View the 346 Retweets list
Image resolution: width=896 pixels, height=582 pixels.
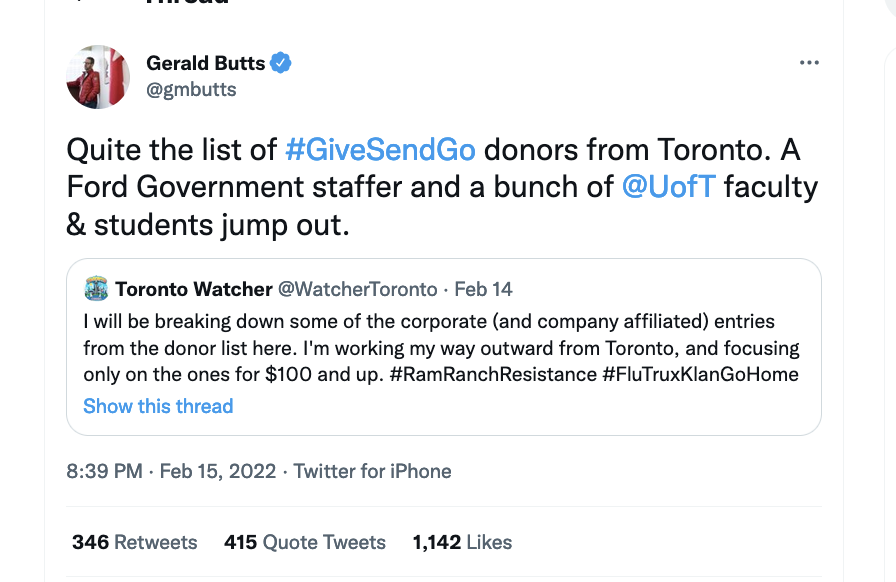click(x=134, y=542)
